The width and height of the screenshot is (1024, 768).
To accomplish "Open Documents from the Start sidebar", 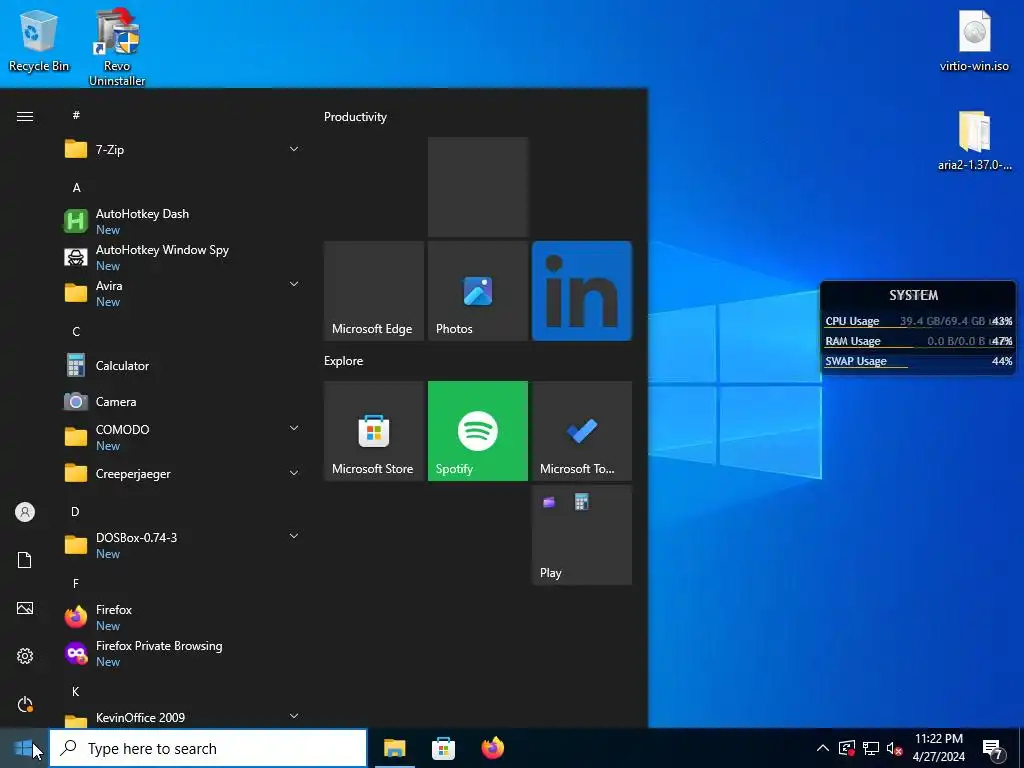I will coord(25,560).
